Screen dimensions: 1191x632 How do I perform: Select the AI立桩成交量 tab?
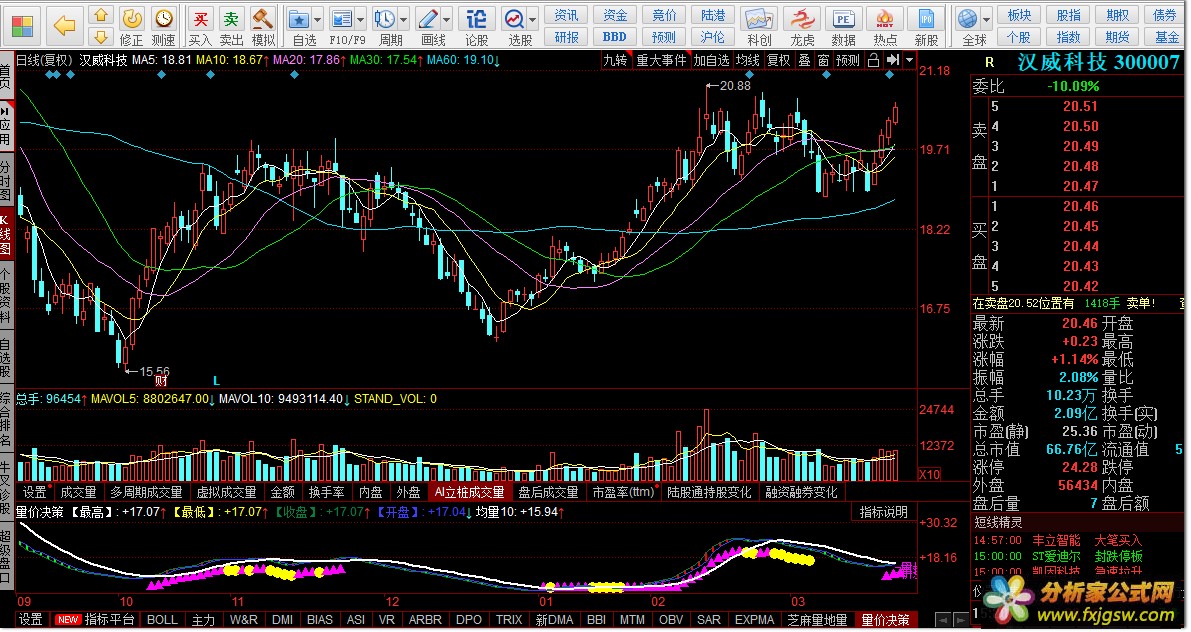click(x=469, y=492)
